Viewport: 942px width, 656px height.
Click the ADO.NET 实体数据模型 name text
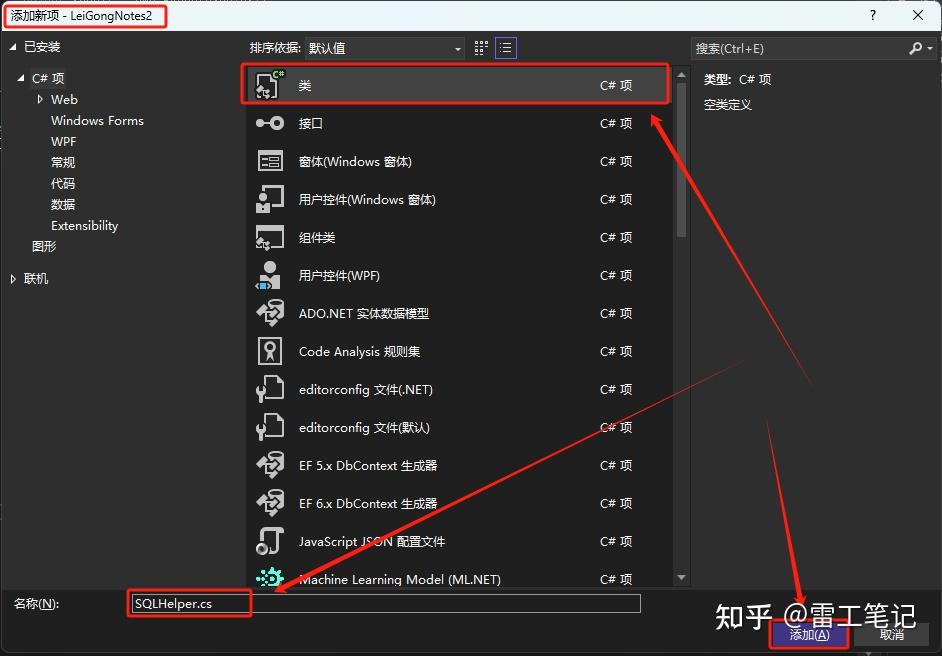[x=363, y=313]
